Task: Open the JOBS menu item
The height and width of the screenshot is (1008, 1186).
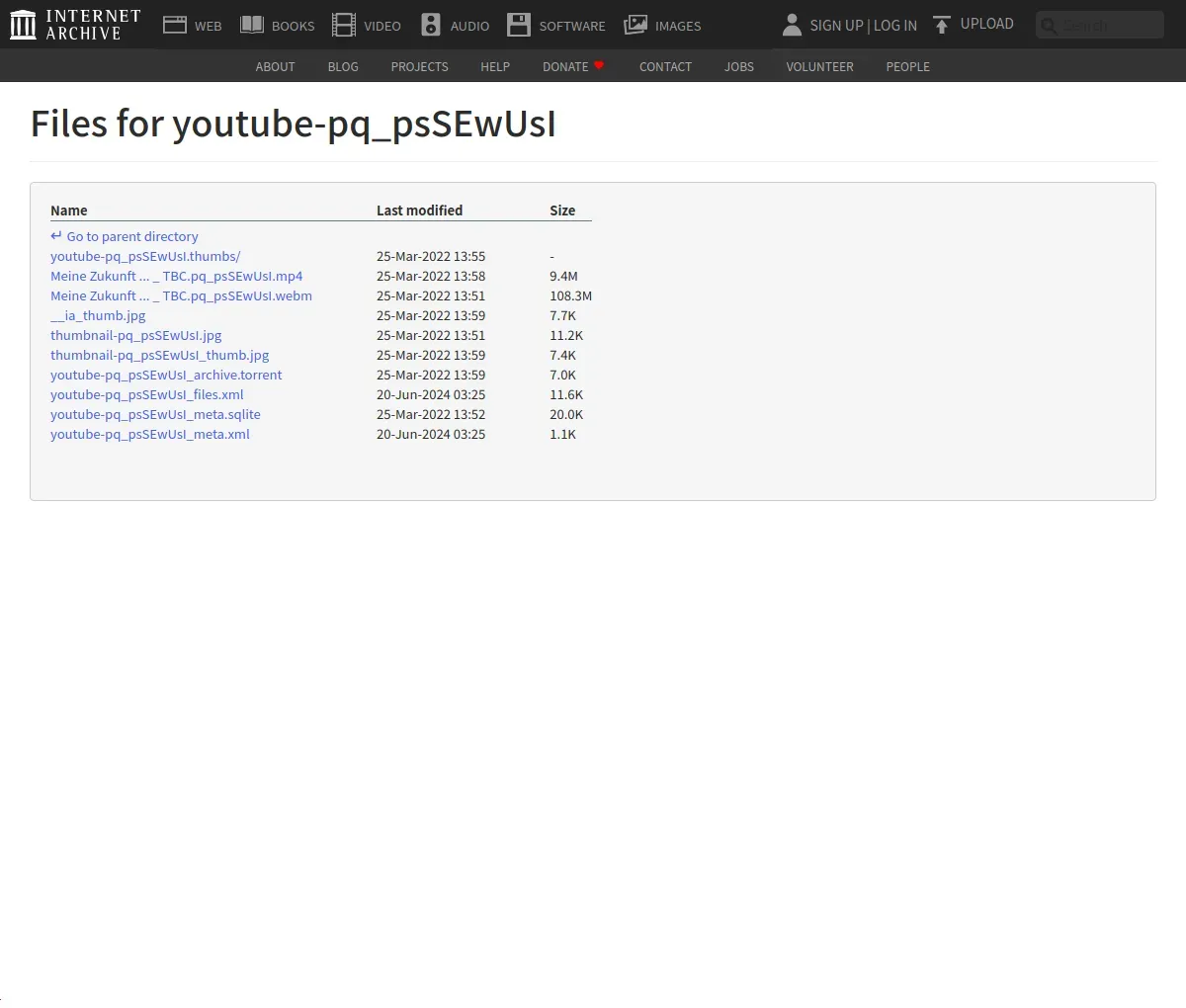Action: point(739,66)
